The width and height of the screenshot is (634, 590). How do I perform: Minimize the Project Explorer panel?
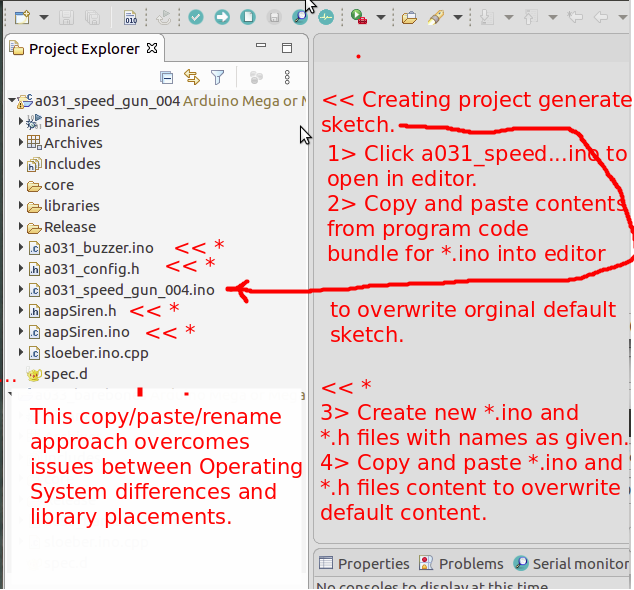click(262, 48)
